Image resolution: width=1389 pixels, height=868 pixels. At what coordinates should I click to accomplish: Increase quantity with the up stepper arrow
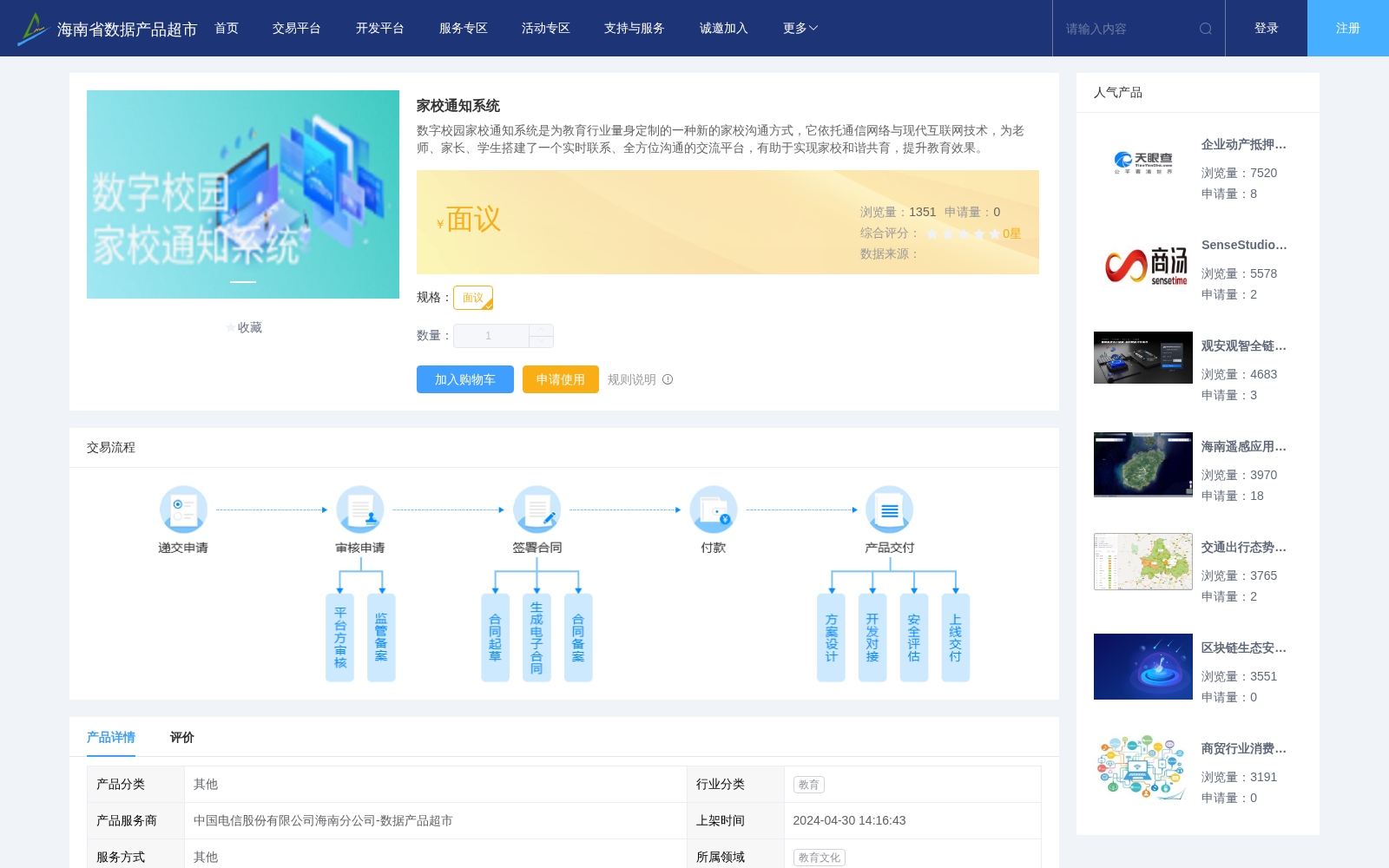pos(541,330)
